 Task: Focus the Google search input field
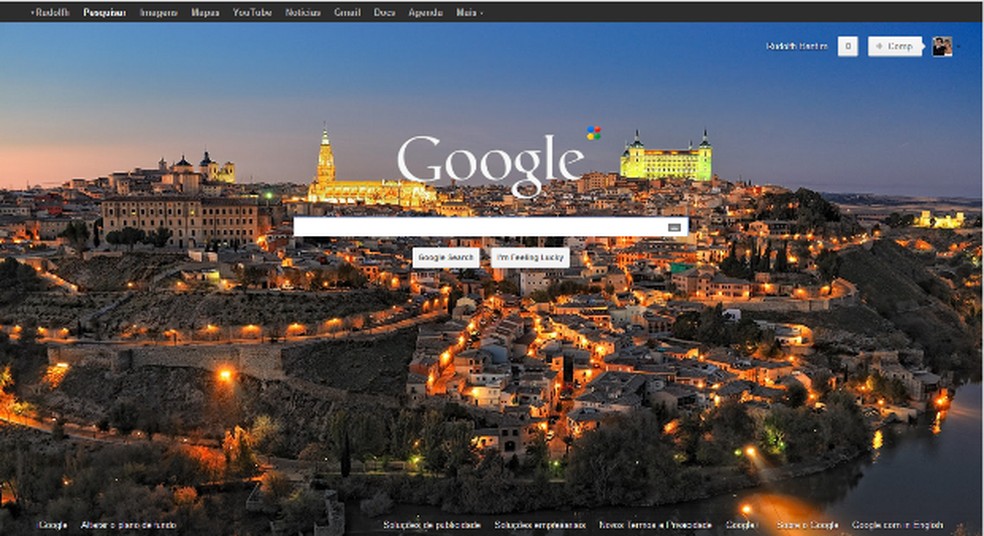coord(491,227)
